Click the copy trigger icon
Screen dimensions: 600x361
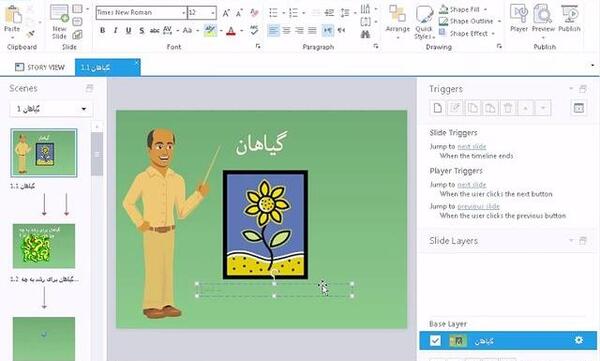[473, 108]
